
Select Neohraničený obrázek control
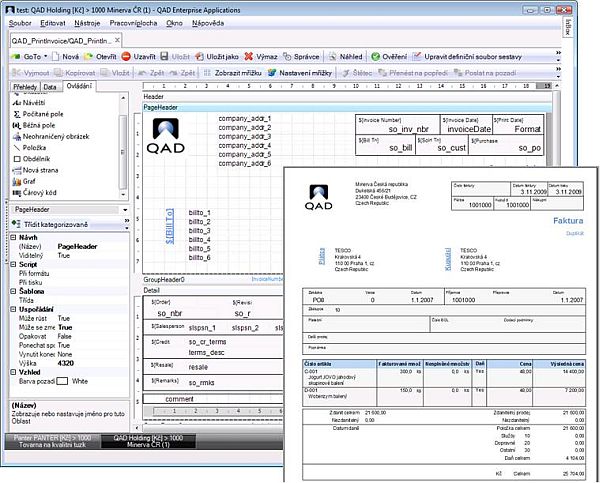pyautogui.click(x=51, y=136)
